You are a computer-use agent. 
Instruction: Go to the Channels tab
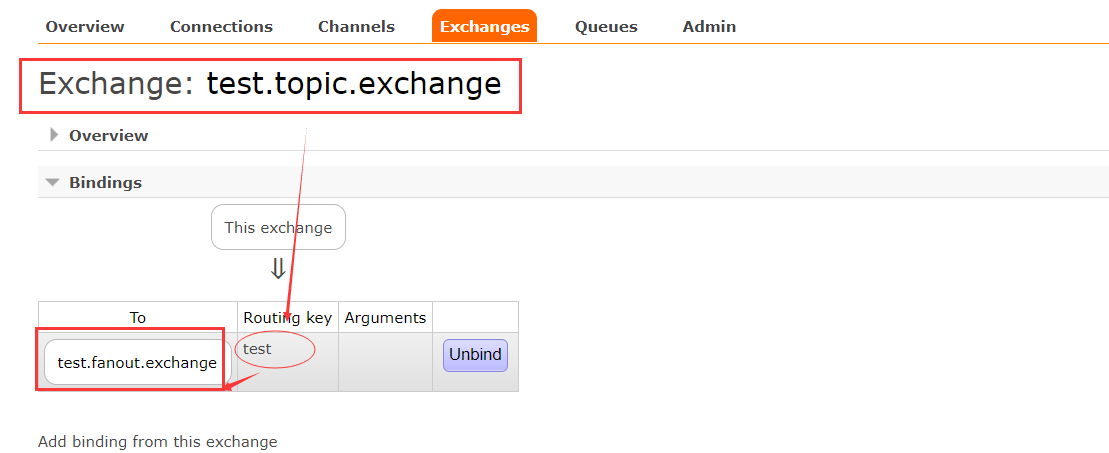click(x=356, y=27)
